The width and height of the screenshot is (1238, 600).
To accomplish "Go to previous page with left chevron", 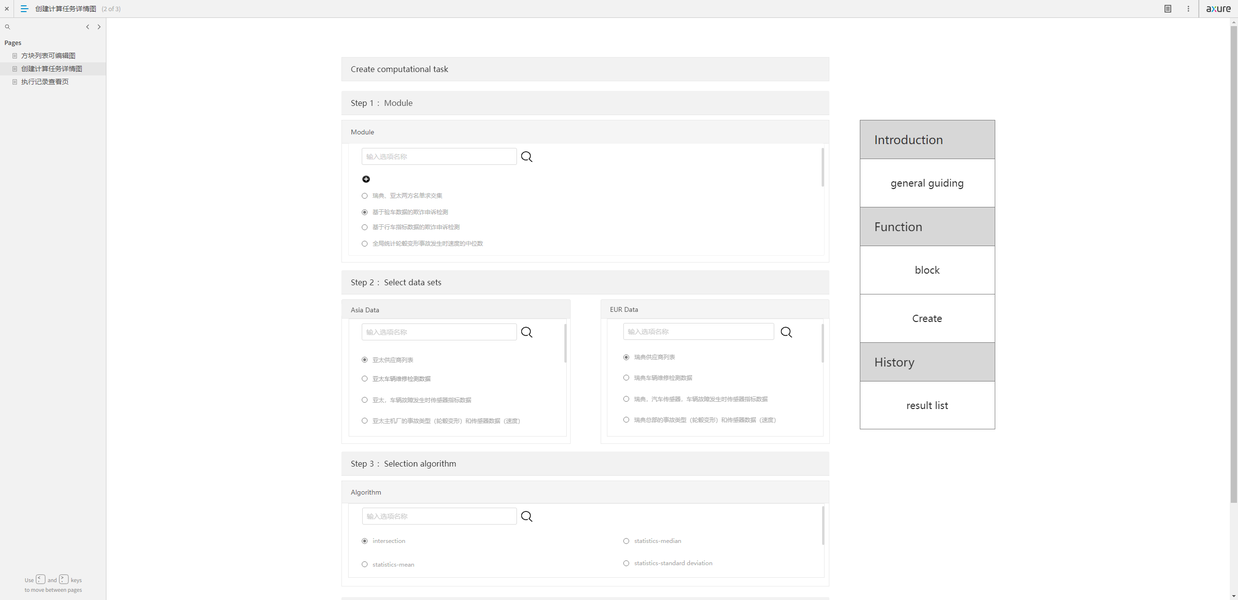I will pyautogui.click(x=88, y=27).
